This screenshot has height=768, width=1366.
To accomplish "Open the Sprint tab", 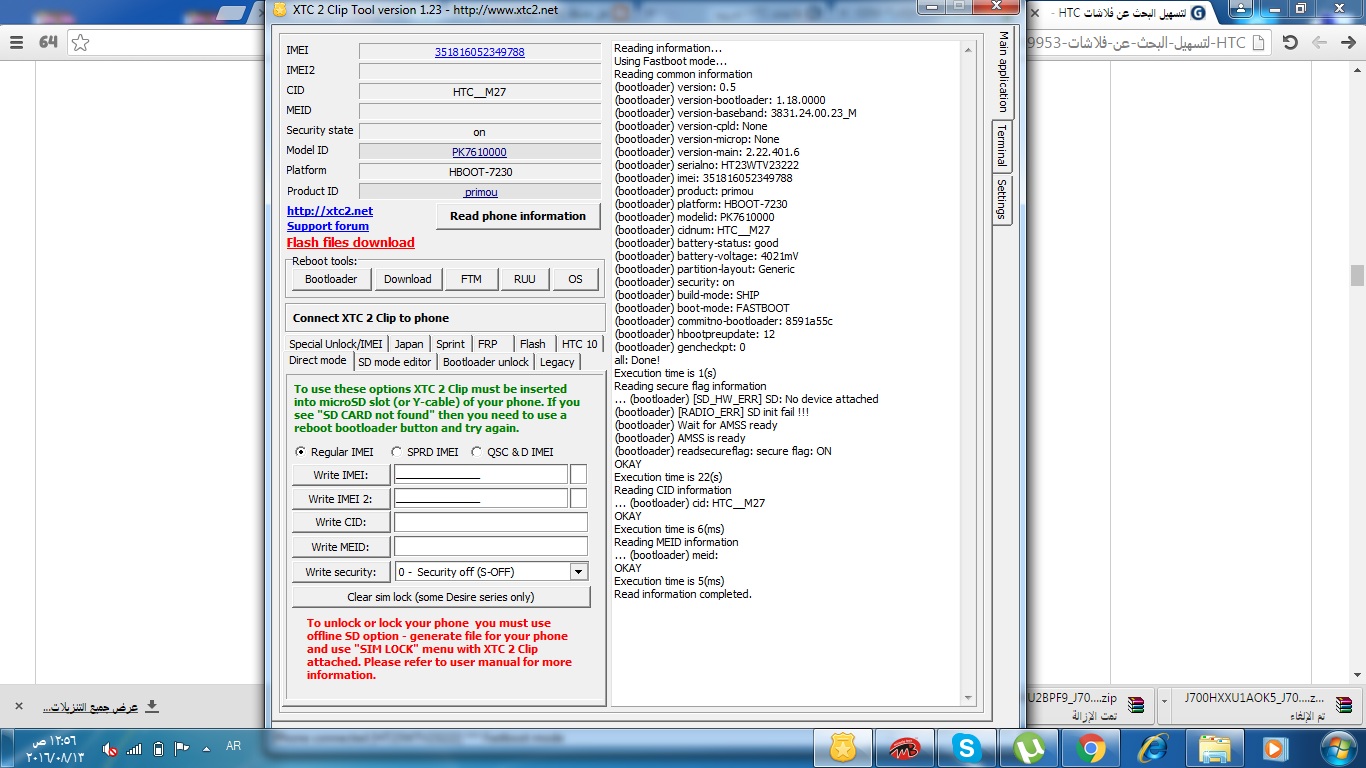I will [x=450, y=344].
